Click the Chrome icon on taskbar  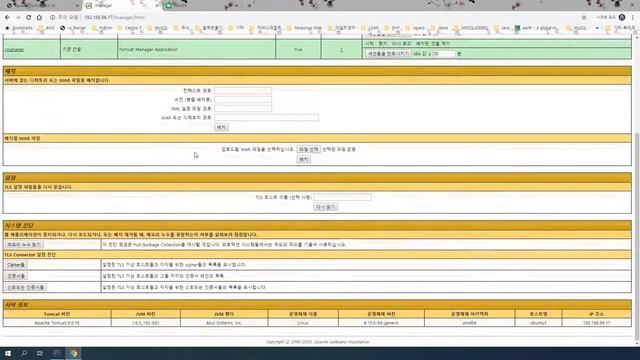[x=73, y=353]
